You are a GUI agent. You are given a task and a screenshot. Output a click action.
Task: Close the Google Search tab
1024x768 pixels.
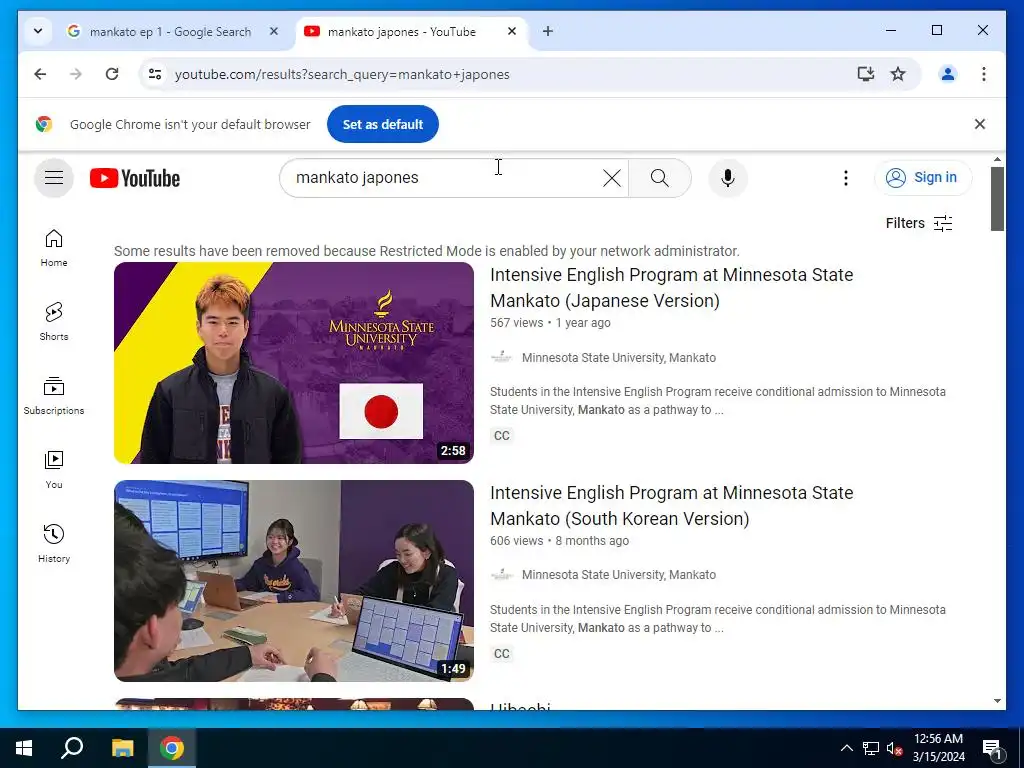click(x=274, y=31)
